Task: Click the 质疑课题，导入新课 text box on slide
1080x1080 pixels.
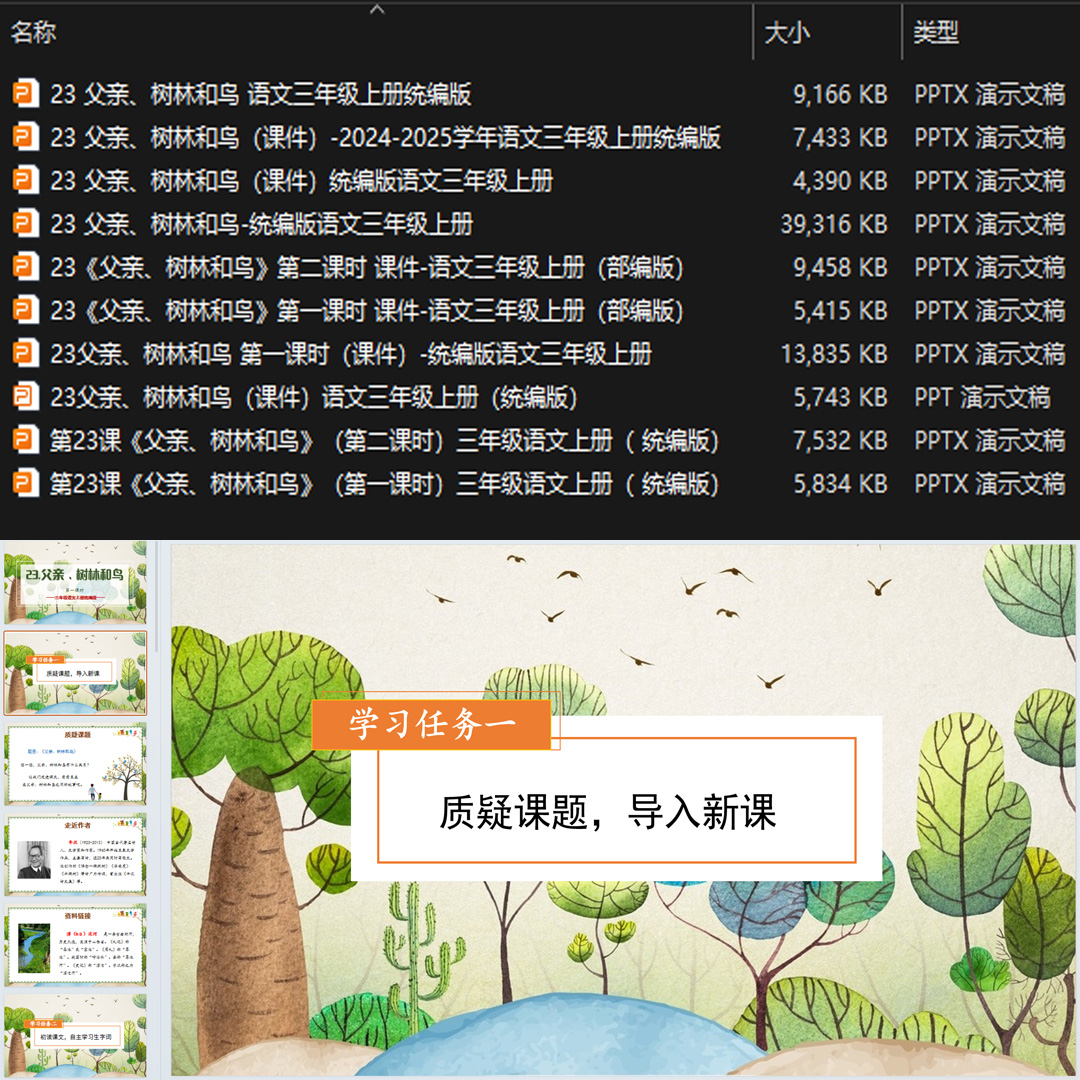Action: coord(616,800)
